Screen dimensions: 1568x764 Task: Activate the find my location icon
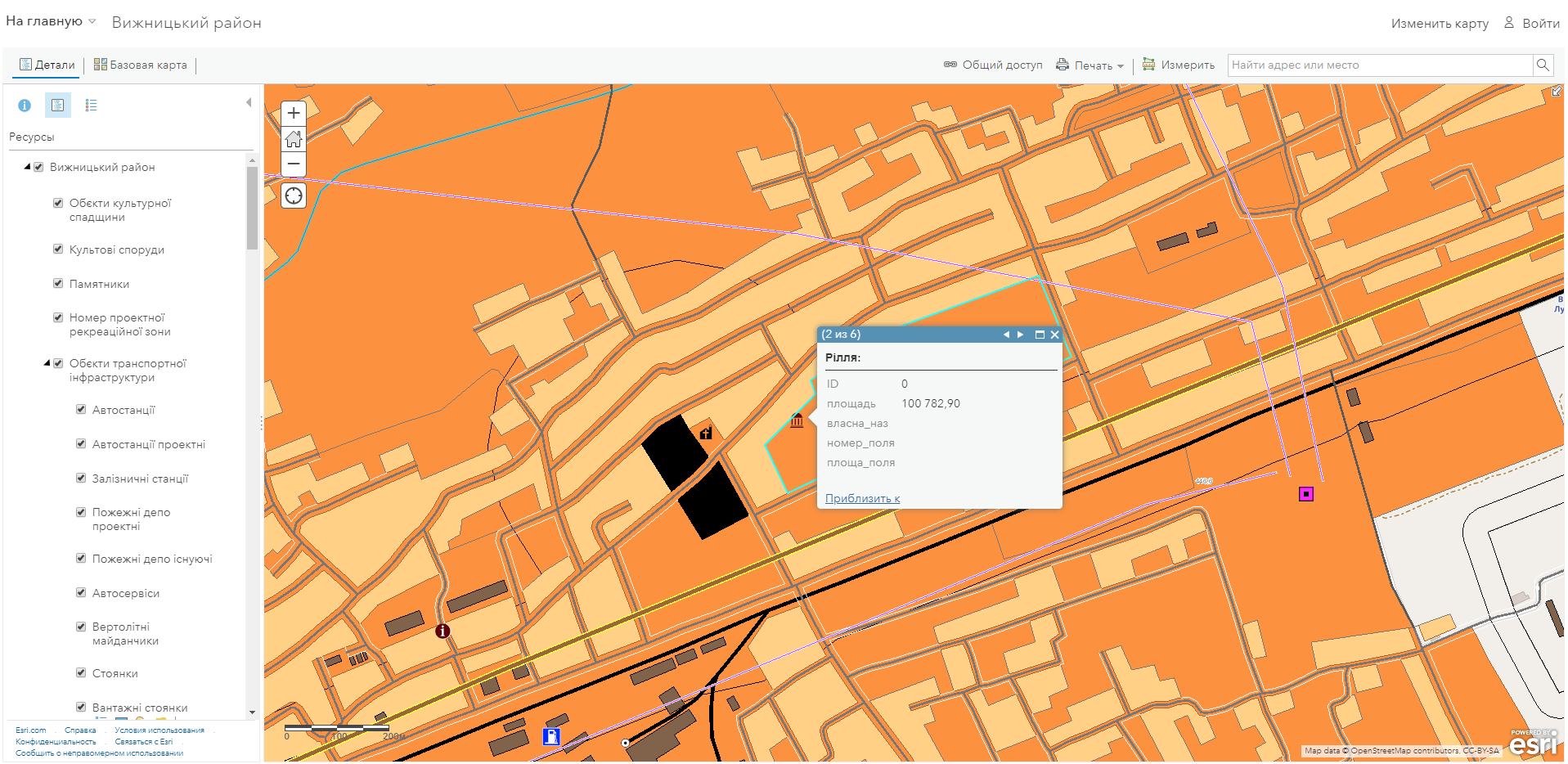[293, 195]
